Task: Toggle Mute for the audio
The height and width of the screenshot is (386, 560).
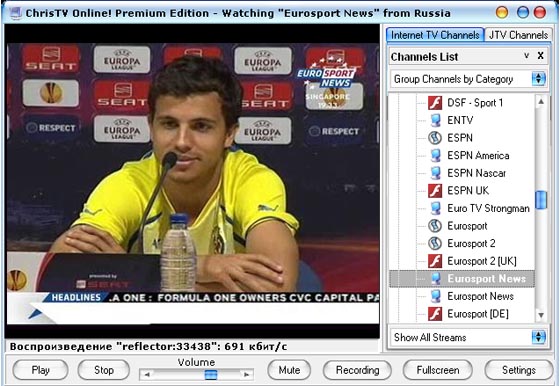Action: [x=289, y=370]
